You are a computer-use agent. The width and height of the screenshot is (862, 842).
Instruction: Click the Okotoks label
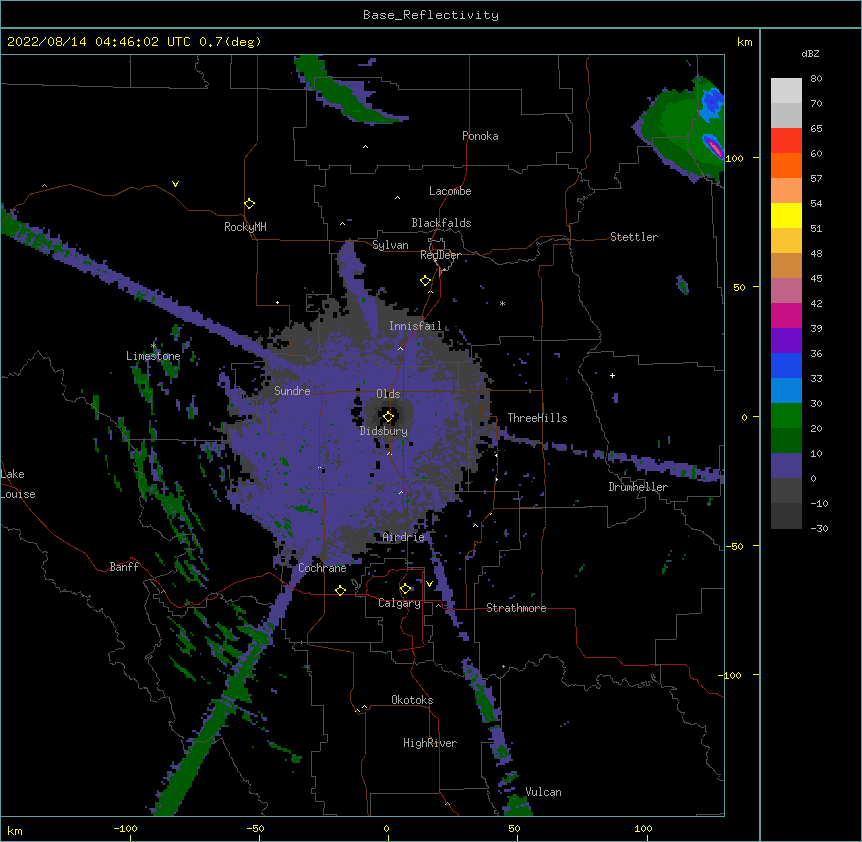(412, 700)
